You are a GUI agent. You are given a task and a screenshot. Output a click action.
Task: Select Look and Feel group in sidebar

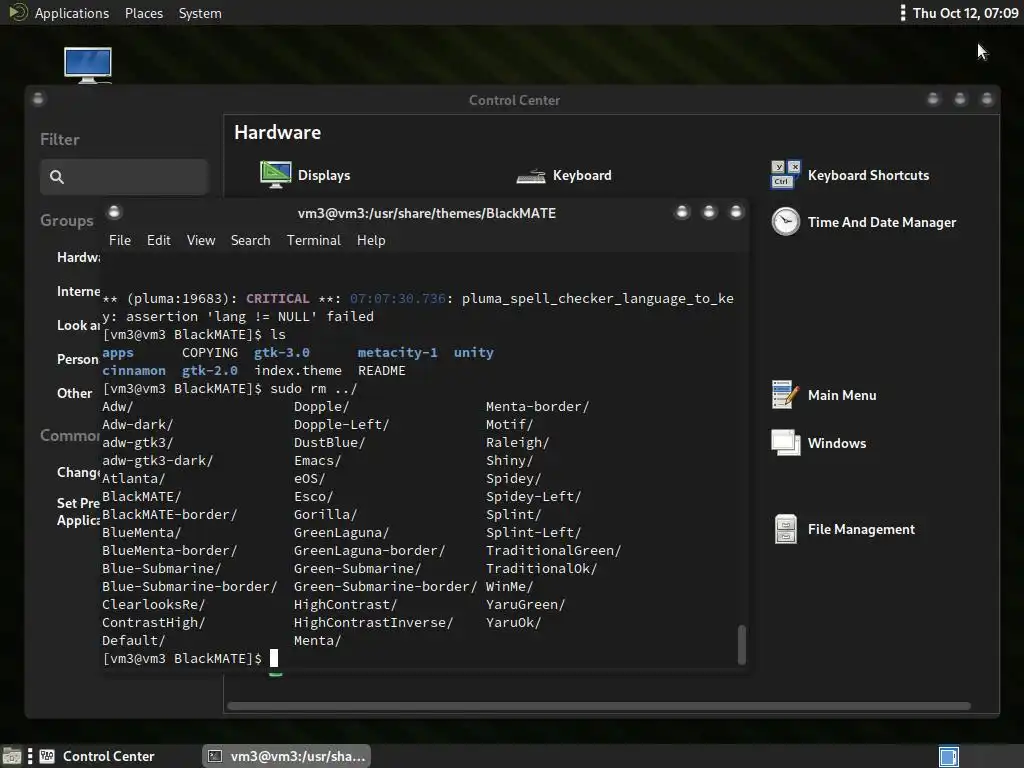coord(78,325)
